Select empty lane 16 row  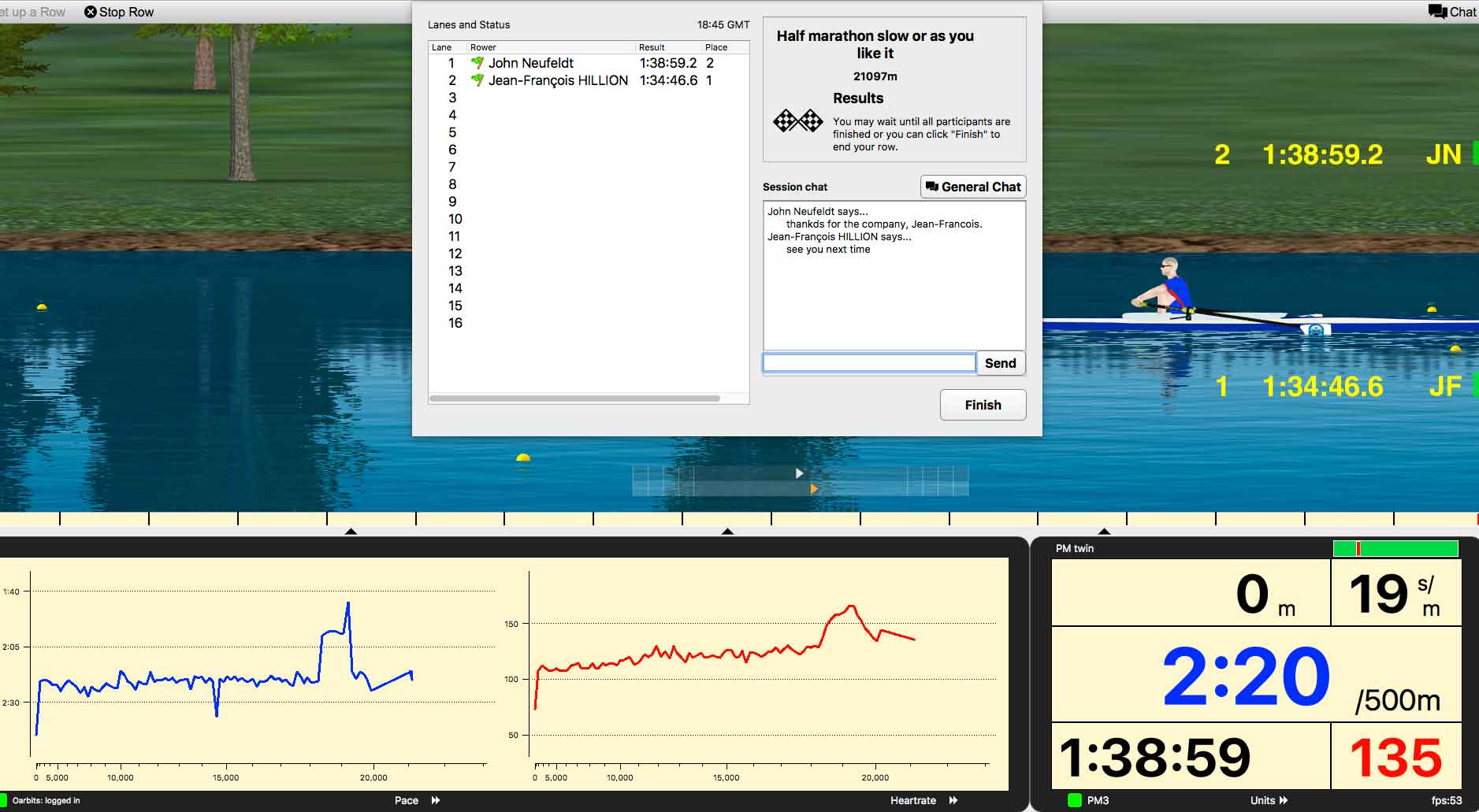(x=588, y=323)
